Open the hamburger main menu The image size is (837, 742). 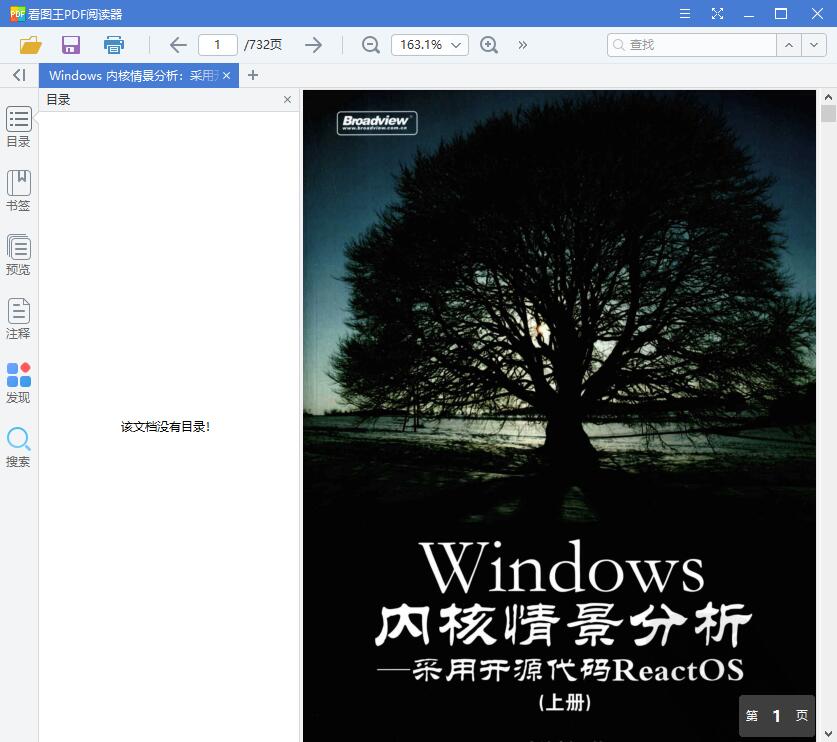coord(685,14)
